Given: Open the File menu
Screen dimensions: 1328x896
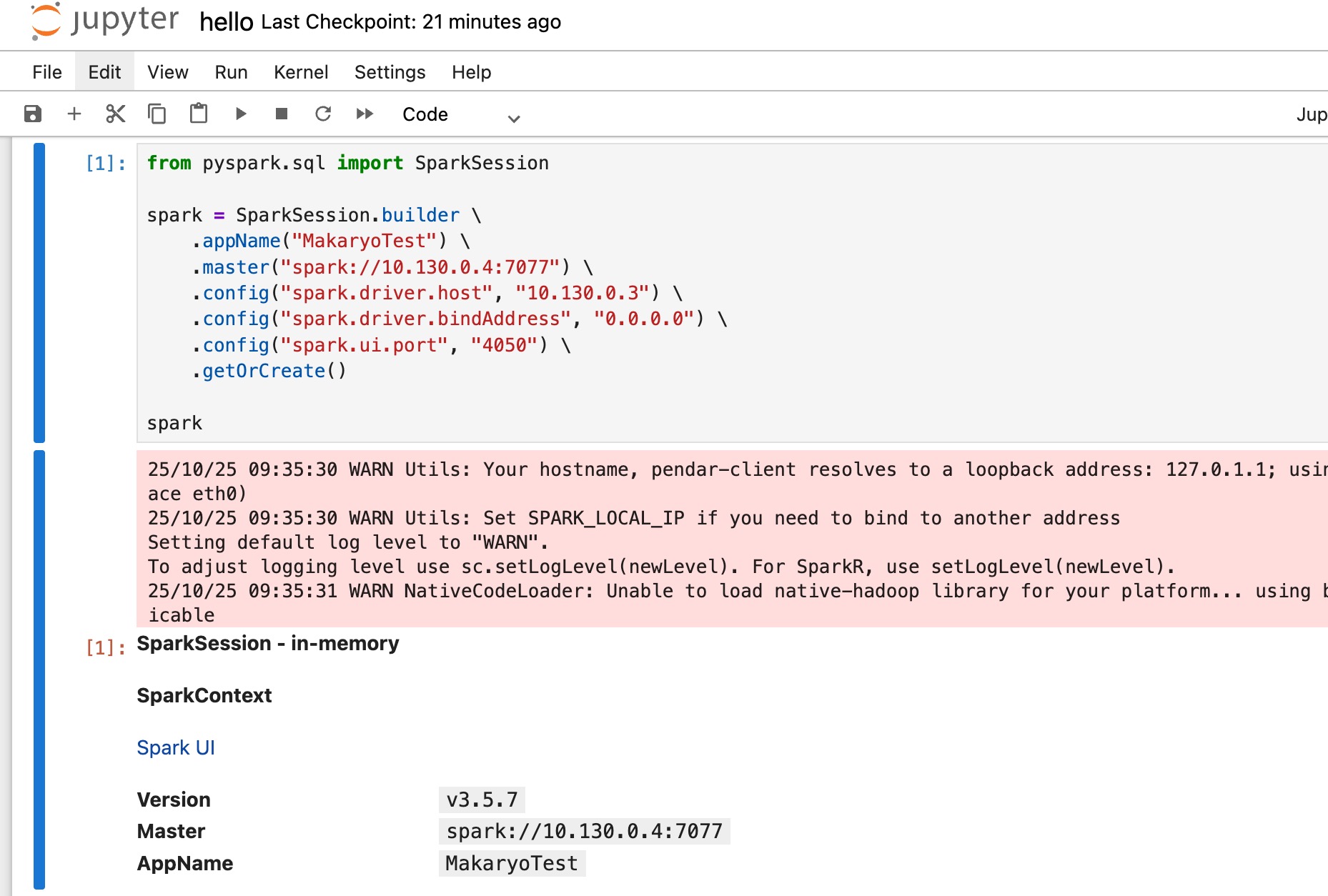Looking at the screenshot, I should pyautogui.click(x=47, y=72).
